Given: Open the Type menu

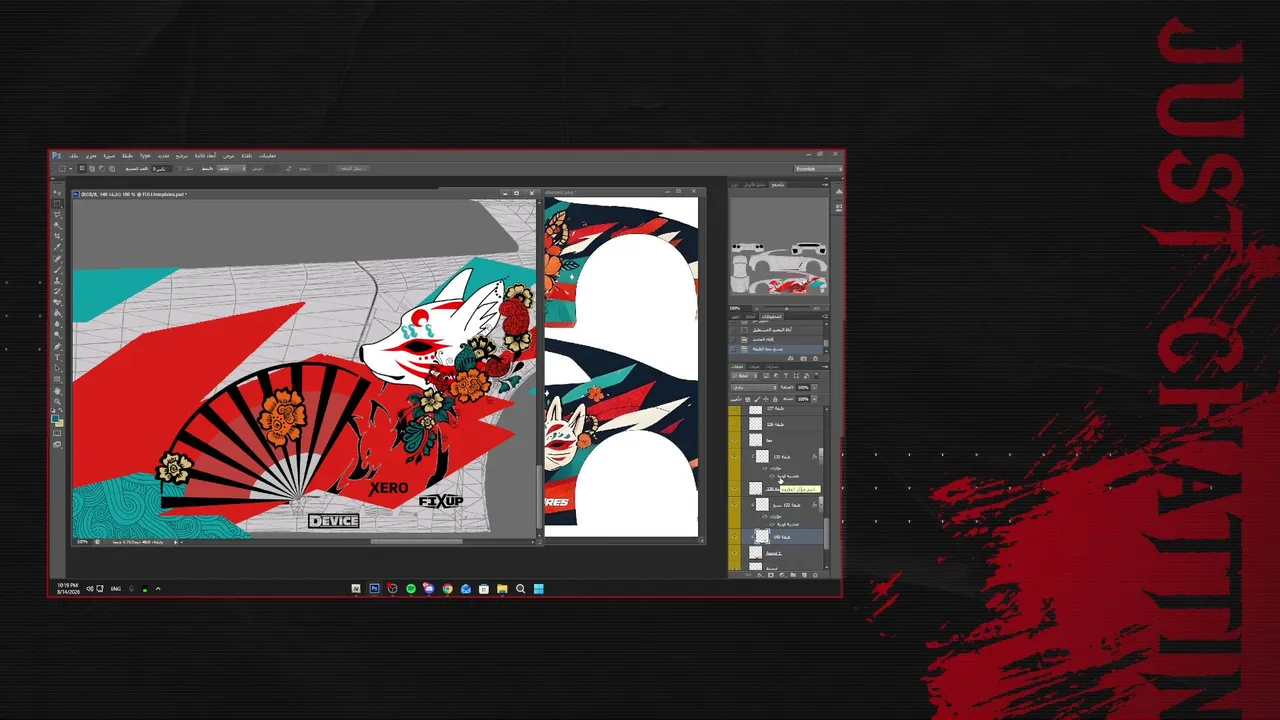Looking at the screenshot, I should coord(145,156).
